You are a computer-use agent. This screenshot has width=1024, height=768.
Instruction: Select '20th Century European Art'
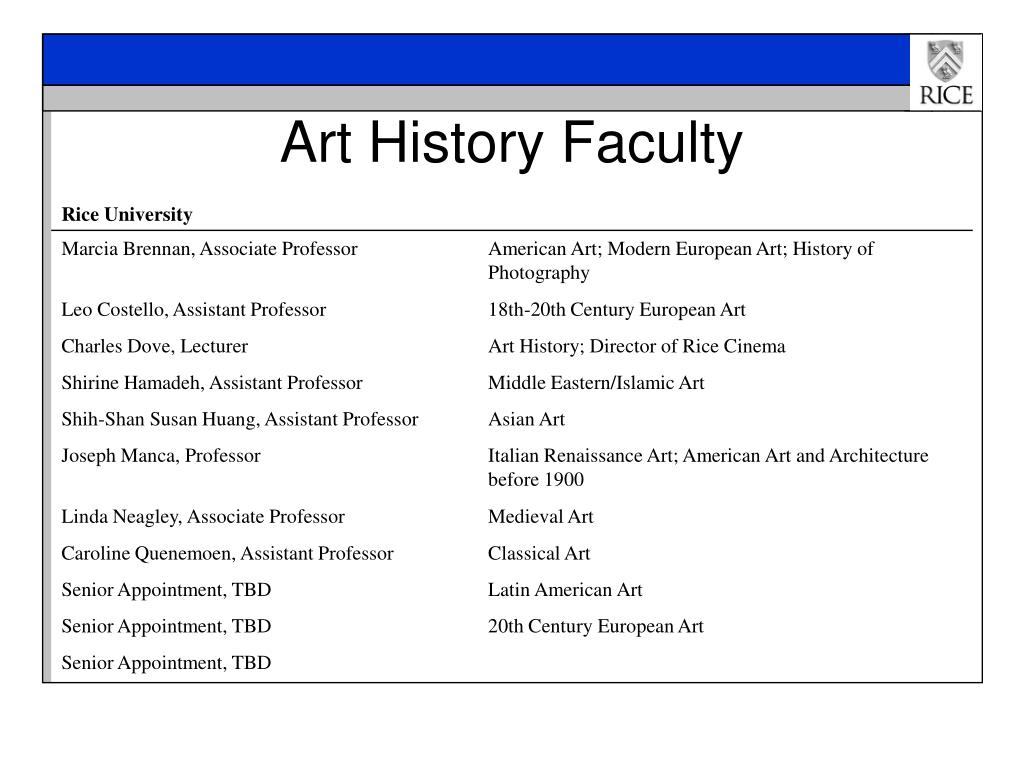[x=596, y=626]
